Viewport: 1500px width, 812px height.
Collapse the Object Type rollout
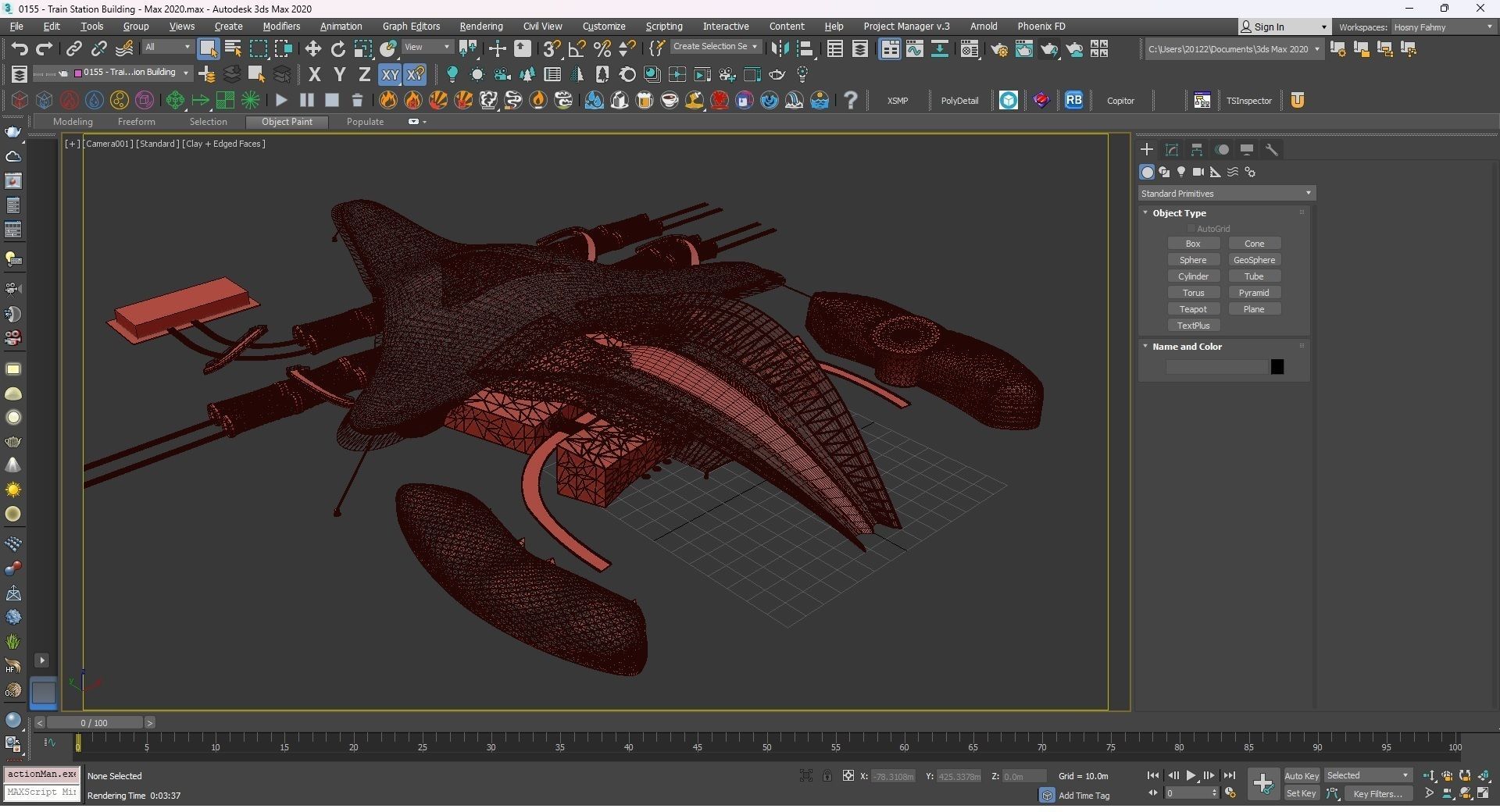click(x=1145, y=213)
